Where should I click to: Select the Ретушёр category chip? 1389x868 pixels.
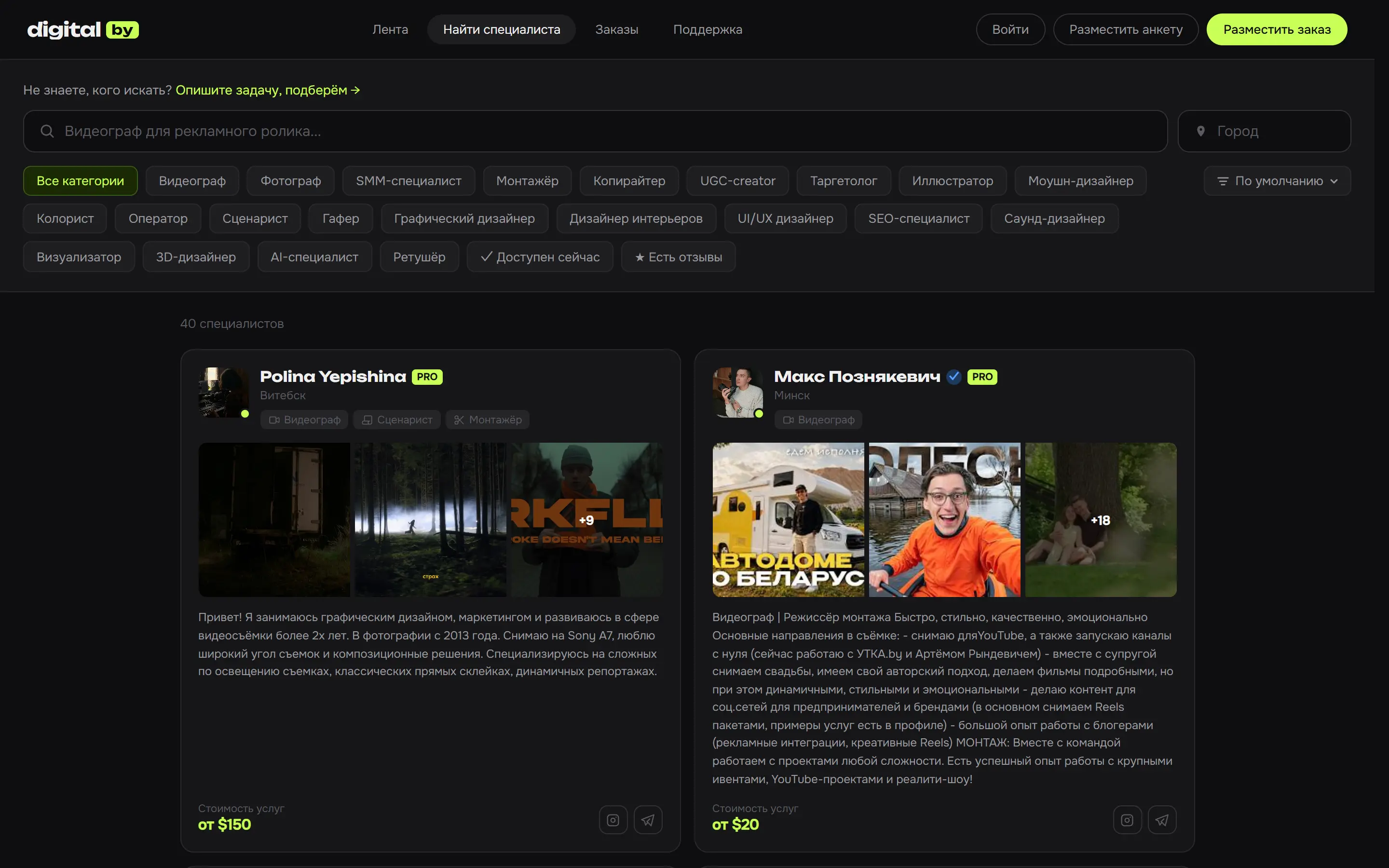(x=419, y=257)
